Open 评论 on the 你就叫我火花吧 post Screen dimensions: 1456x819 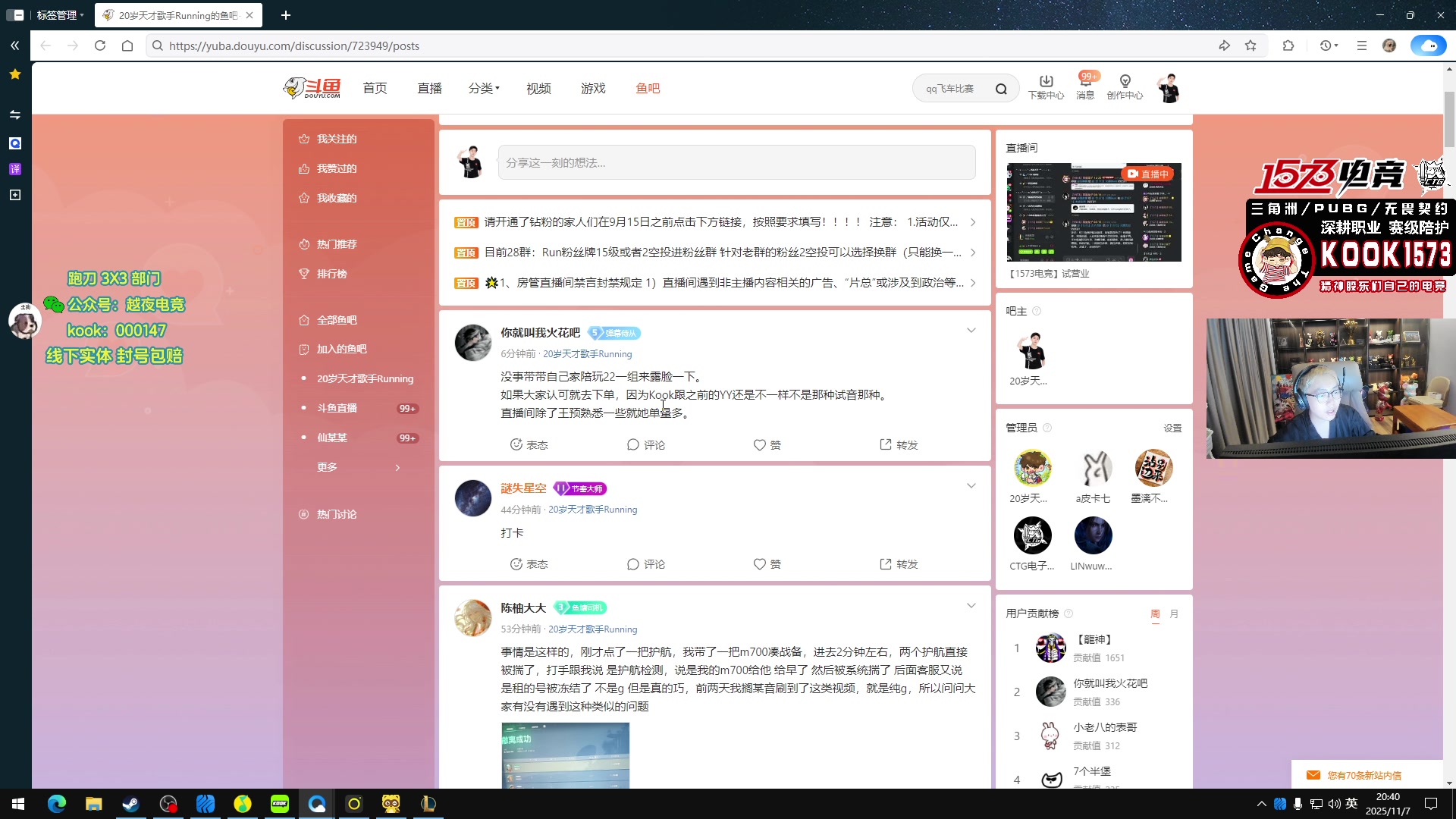pos(645,445)
